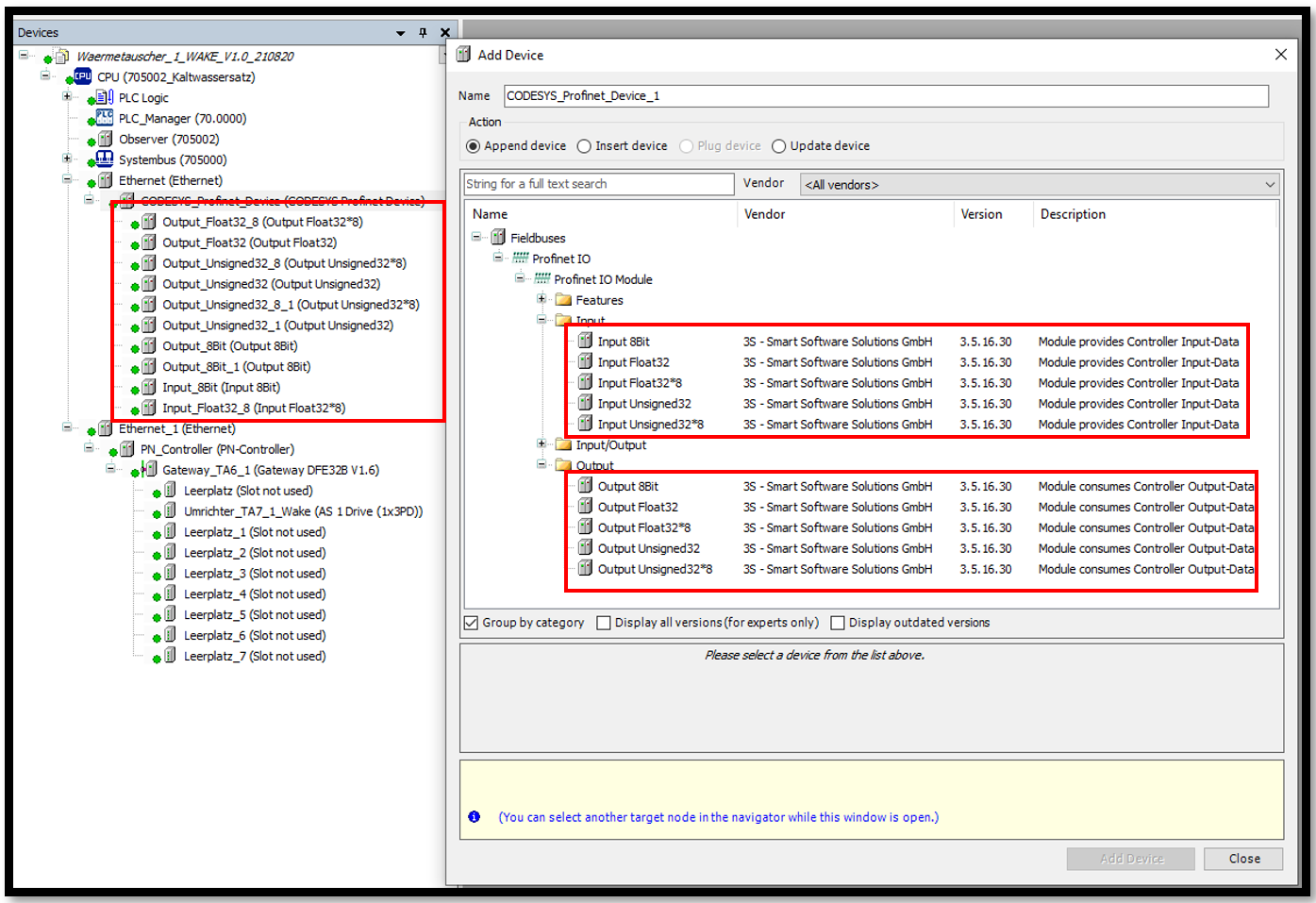Image resolution: width=1316 pixels, height=903 pixels.
Task: Select the Update device radio button
Action: pyautogui.click(x=778, y=146)
